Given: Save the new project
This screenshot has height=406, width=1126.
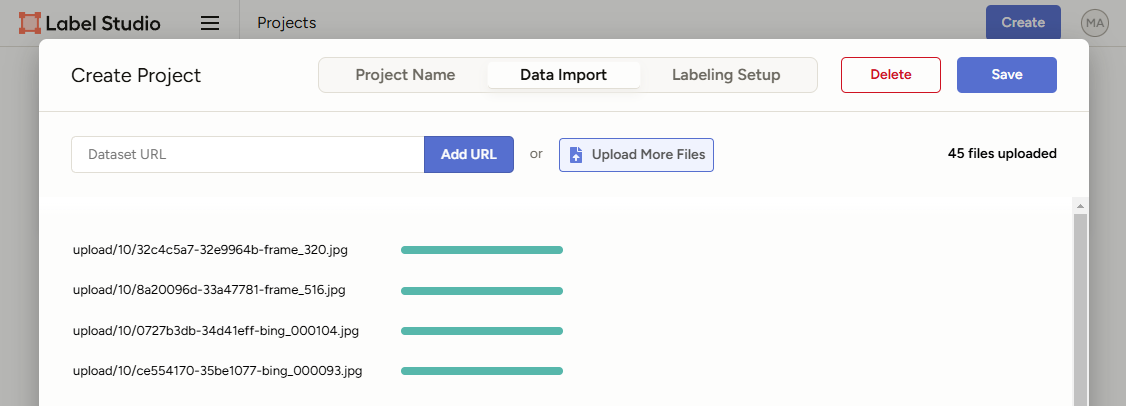Looking at the screenshot, I should (1006, 75).
